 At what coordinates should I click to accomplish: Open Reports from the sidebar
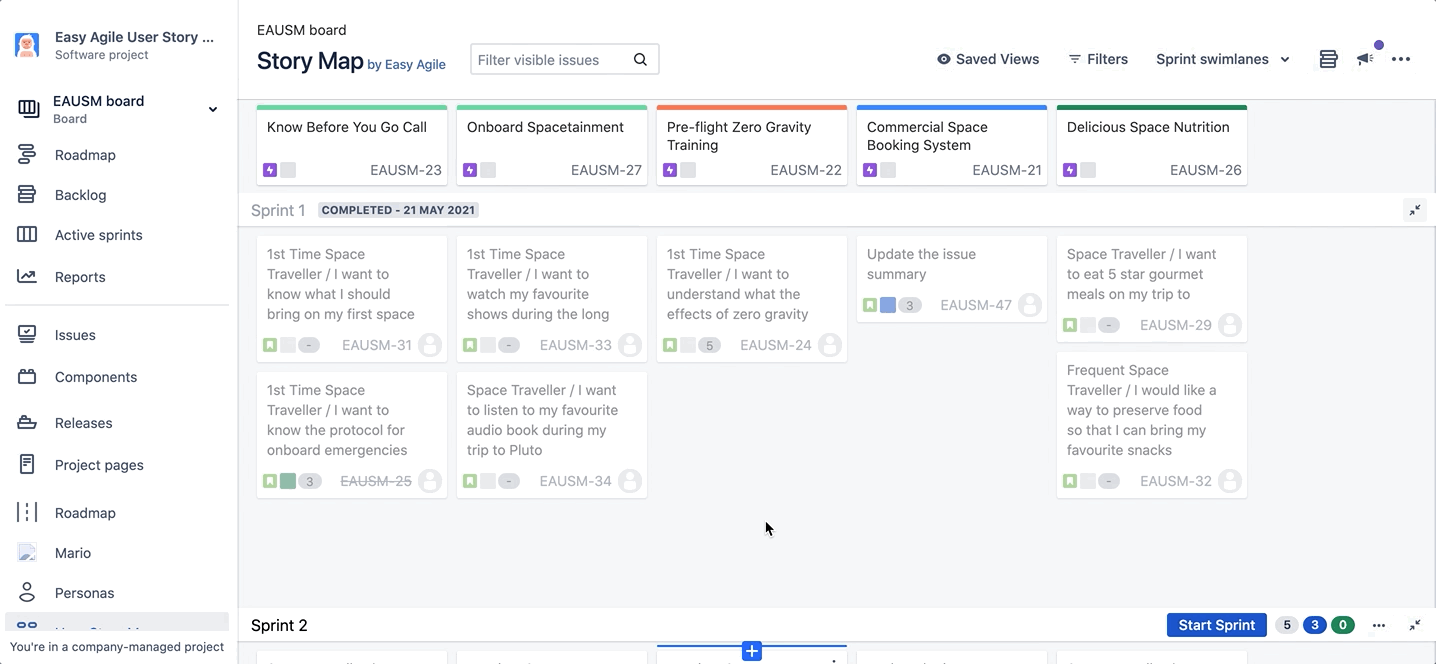click(x=80, y=277)
